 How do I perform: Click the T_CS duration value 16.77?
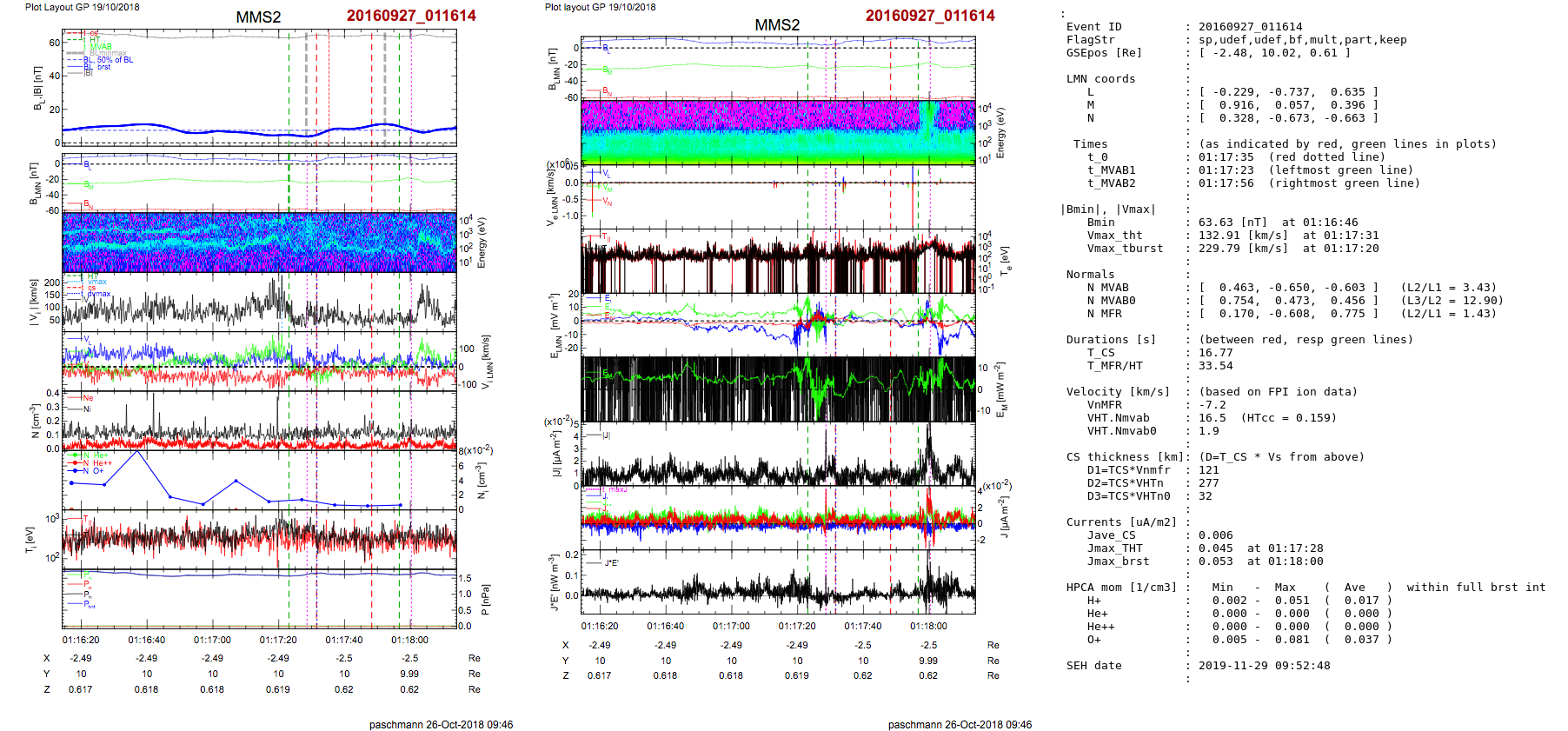1215,353
